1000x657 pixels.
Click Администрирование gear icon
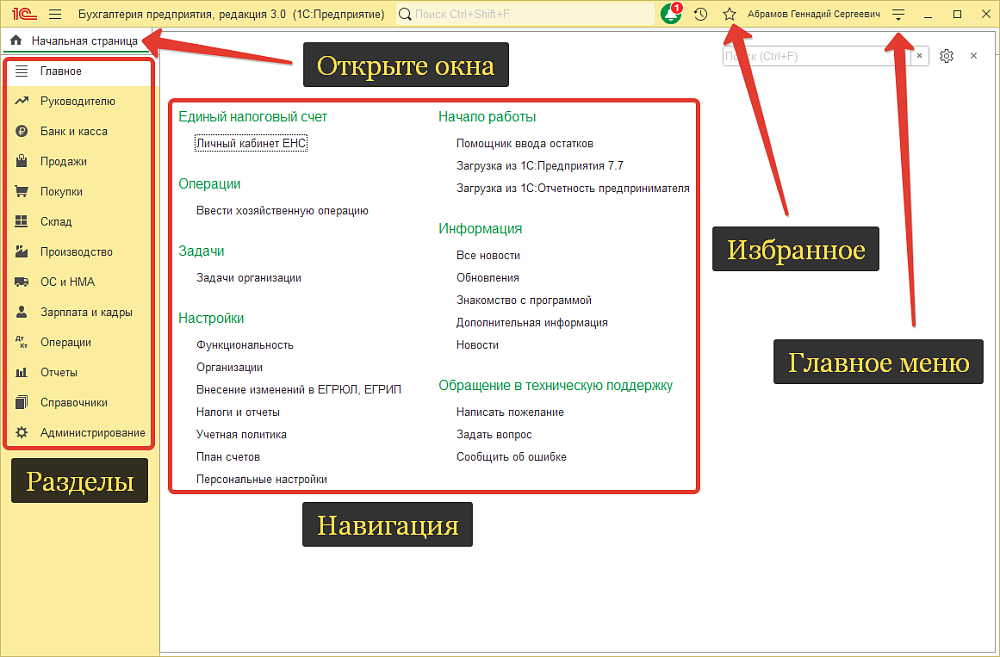(x=22, y=432)
